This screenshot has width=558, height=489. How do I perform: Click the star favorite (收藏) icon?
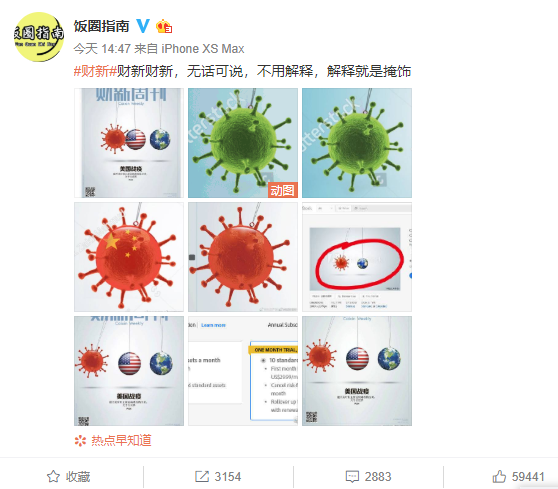53,477
